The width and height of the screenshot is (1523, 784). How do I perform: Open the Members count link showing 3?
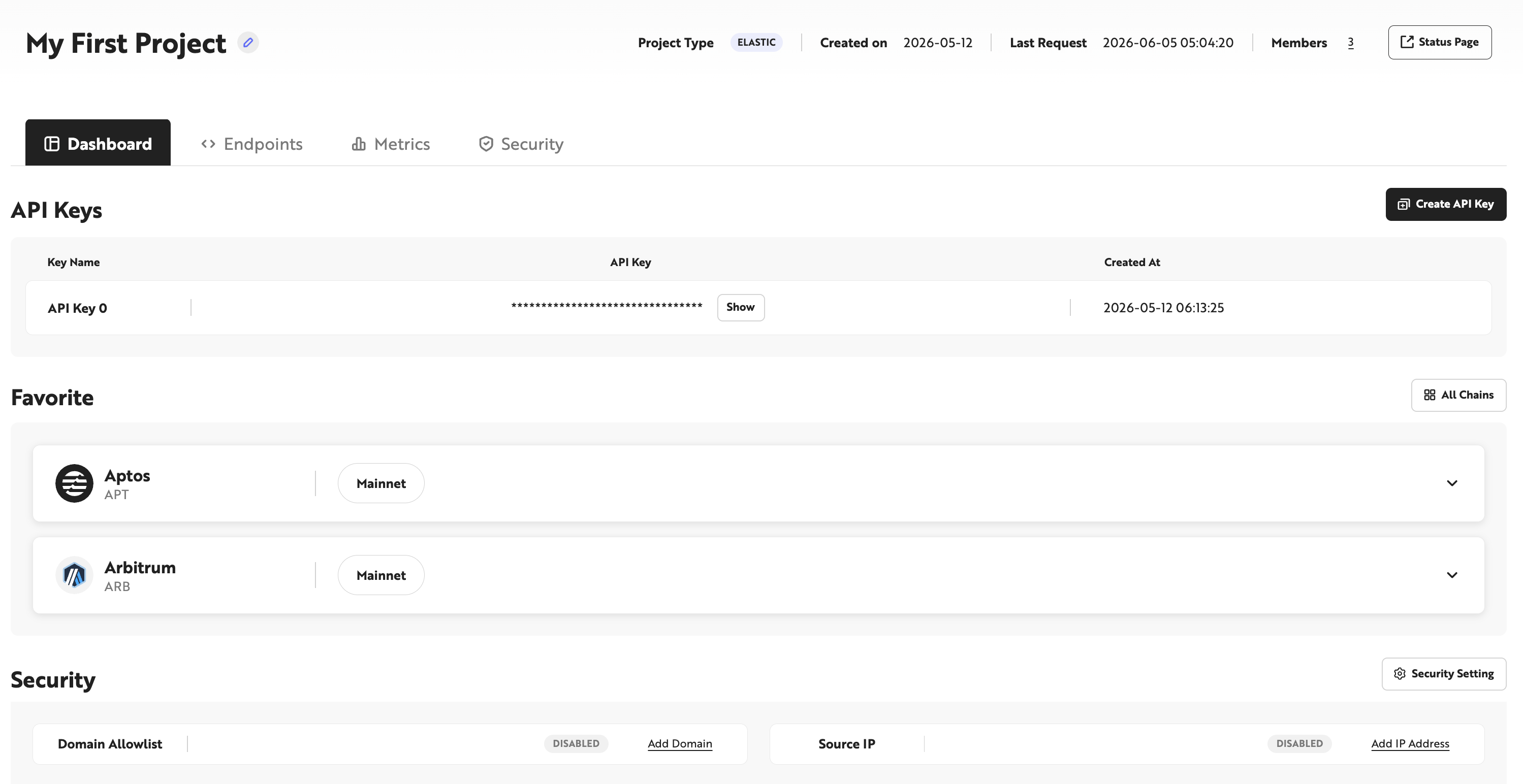pos(1350,43)
